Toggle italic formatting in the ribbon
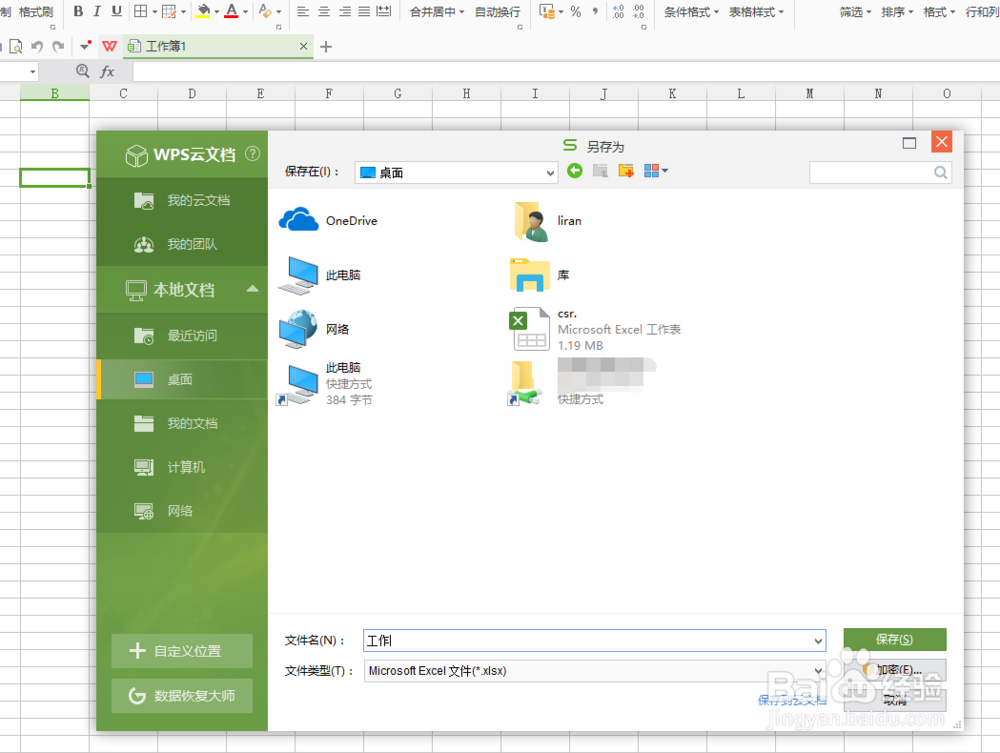 click(x=97, y=11)
